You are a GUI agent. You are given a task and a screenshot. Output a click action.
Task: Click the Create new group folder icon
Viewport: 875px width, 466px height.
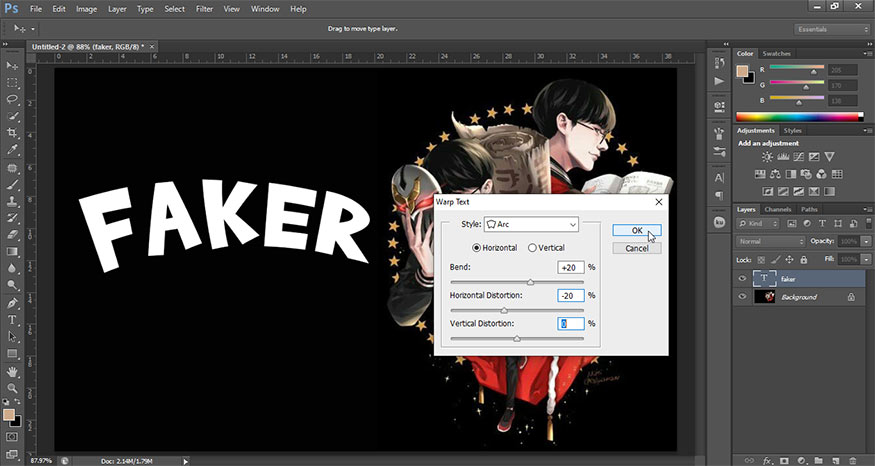point(818,461)
